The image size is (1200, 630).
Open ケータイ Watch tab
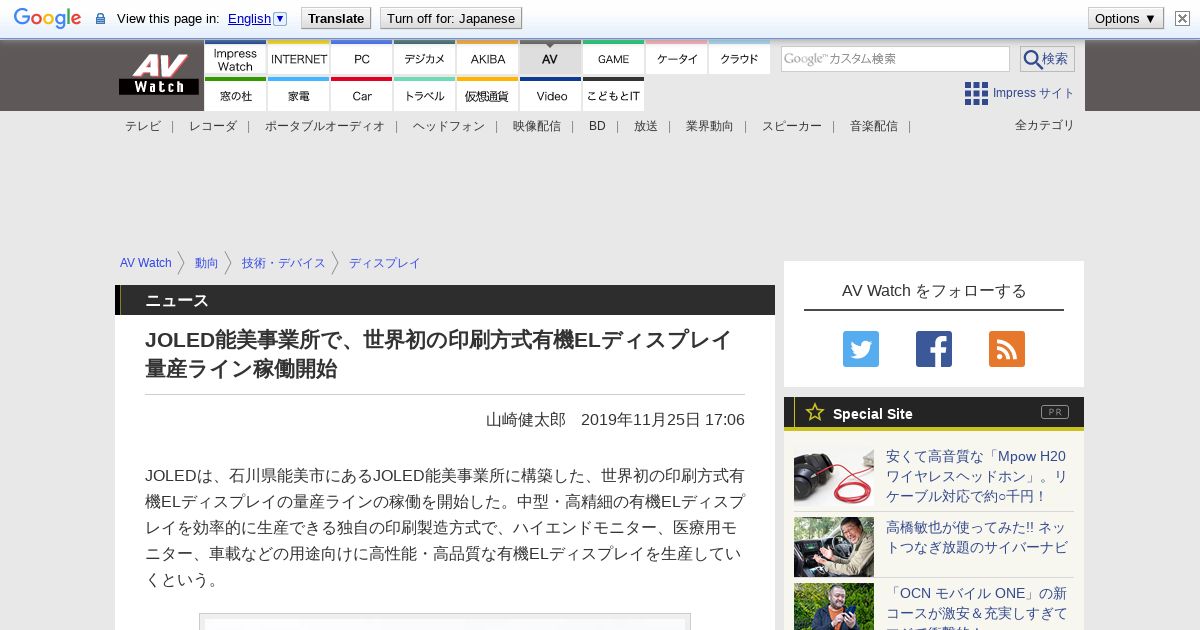click(677, 59)
